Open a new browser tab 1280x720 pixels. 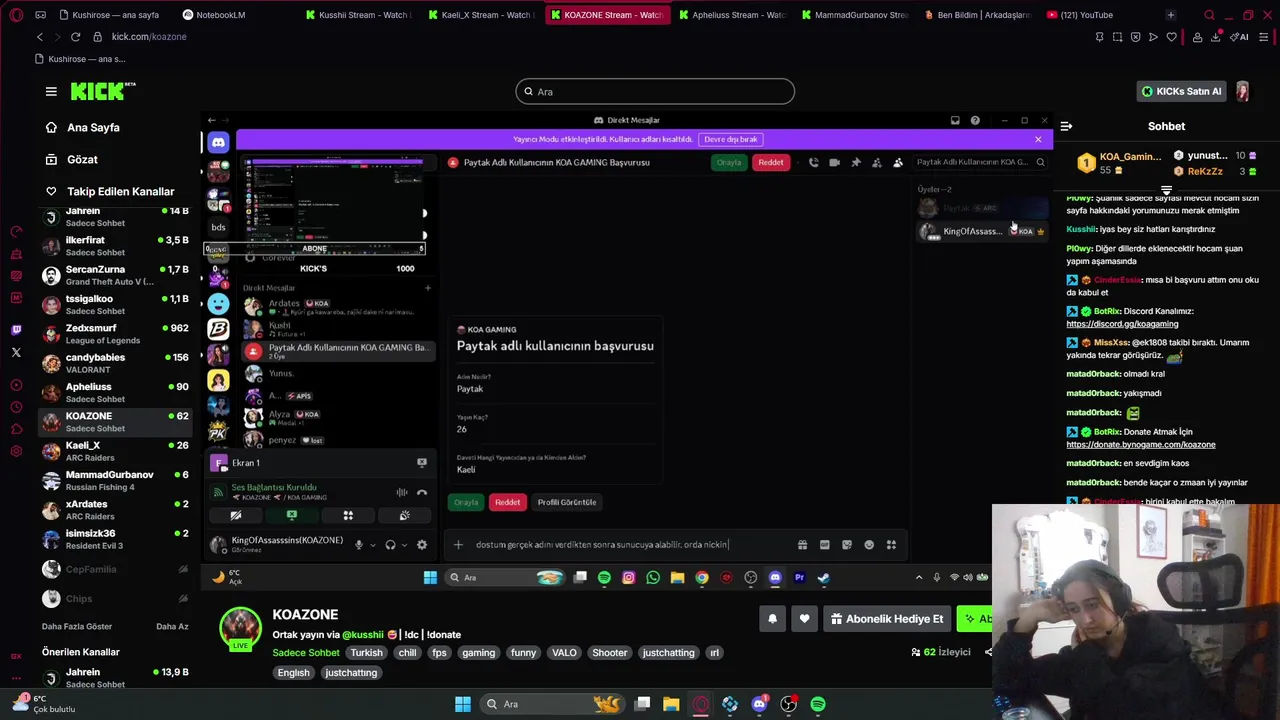coord(1170,15)
